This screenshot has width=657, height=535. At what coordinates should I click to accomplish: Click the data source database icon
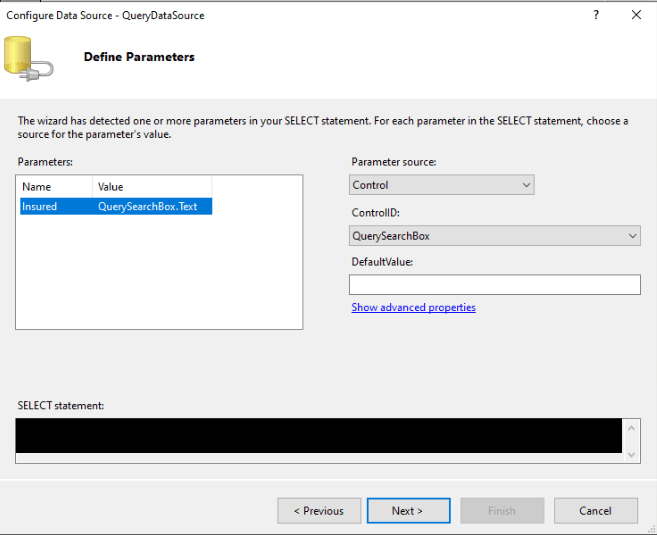[28, 59]
